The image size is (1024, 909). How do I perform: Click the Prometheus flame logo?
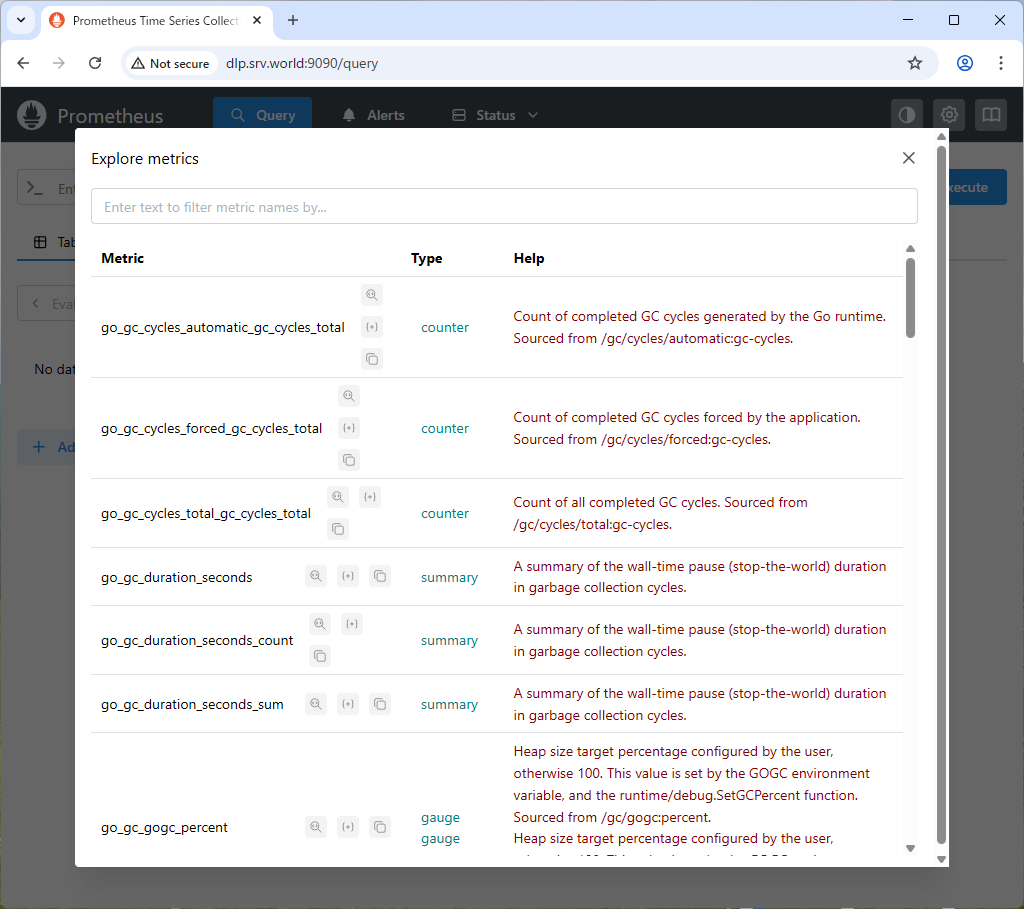point(31,116)
